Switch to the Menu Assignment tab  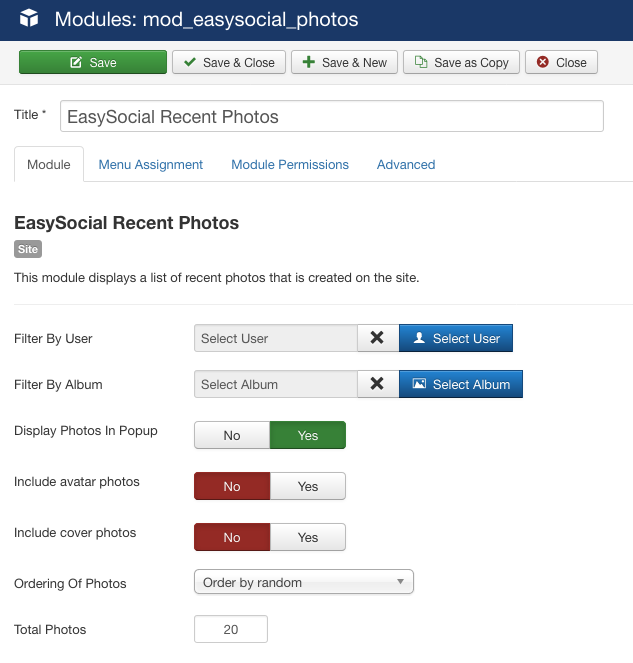point(151,164)
